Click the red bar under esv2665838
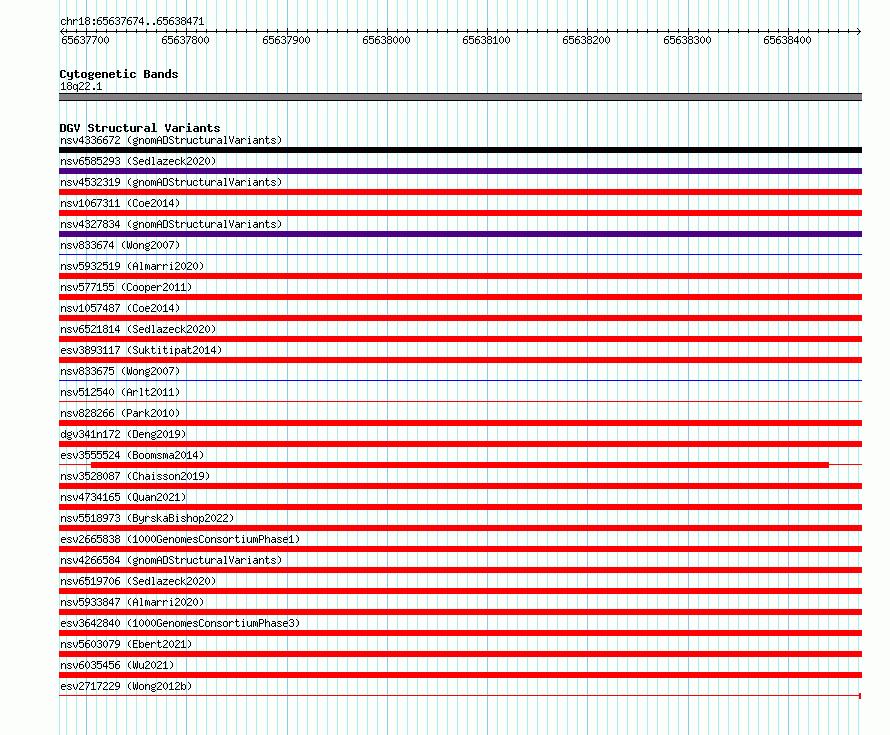This screenshot has width=890, height=735. tap(460, 549)
